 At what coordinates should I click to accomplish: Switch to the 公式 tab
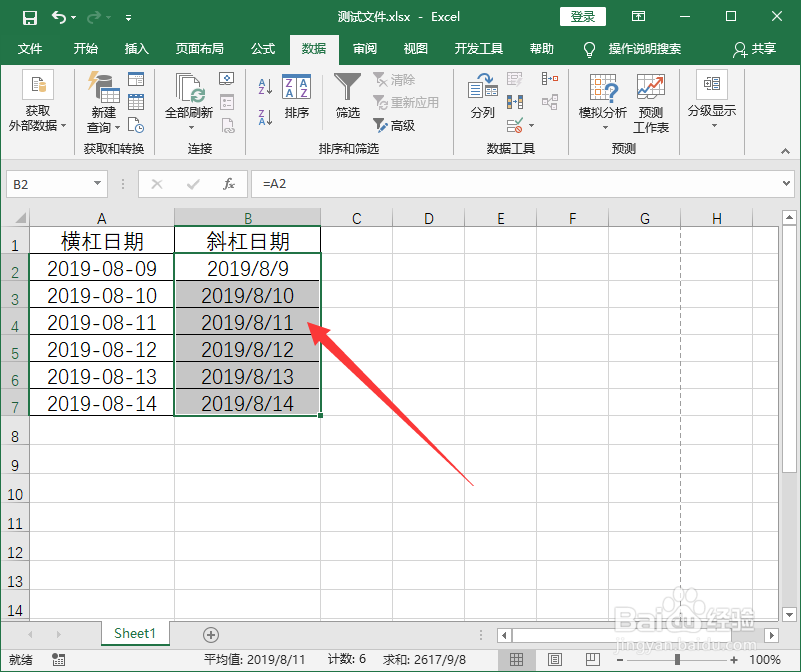click(x=263, y=49)
